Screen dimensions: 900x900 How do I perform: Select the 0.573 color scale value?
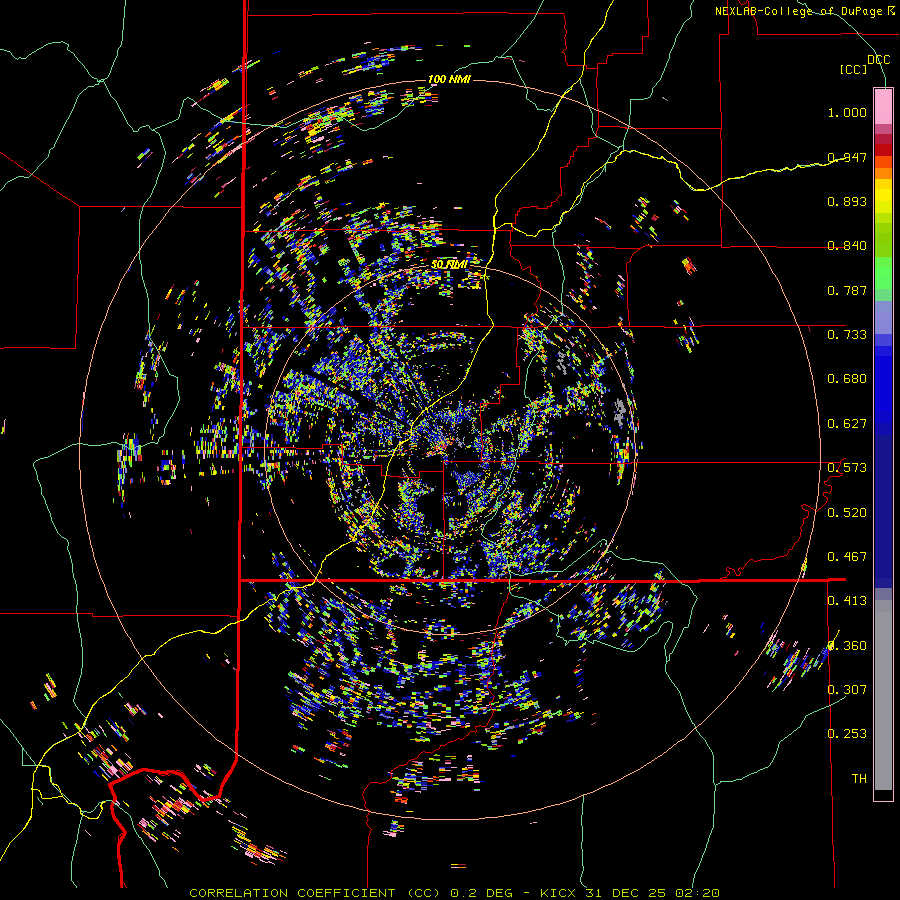[847, 468]
